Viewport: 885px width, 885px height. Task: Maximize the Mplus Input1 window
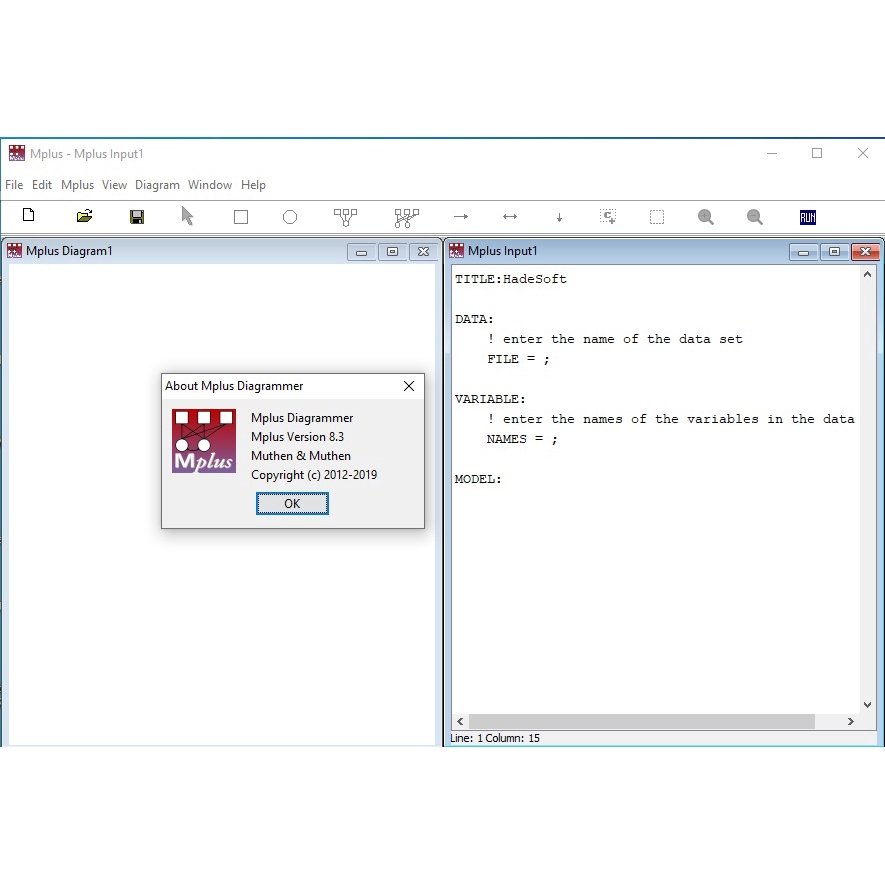point(834,252)
